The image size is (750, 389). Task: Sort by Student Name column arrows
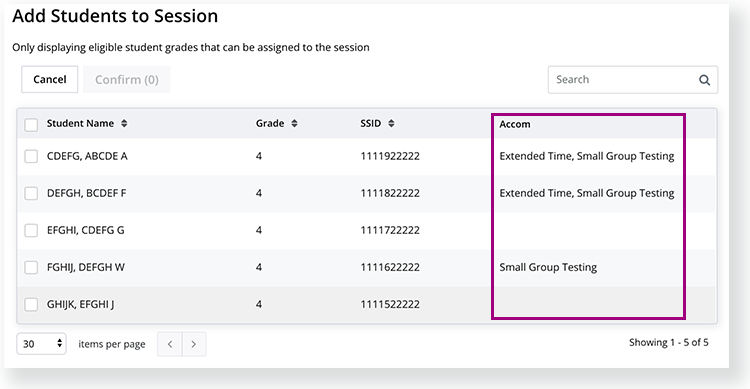(x=124, y=123)
